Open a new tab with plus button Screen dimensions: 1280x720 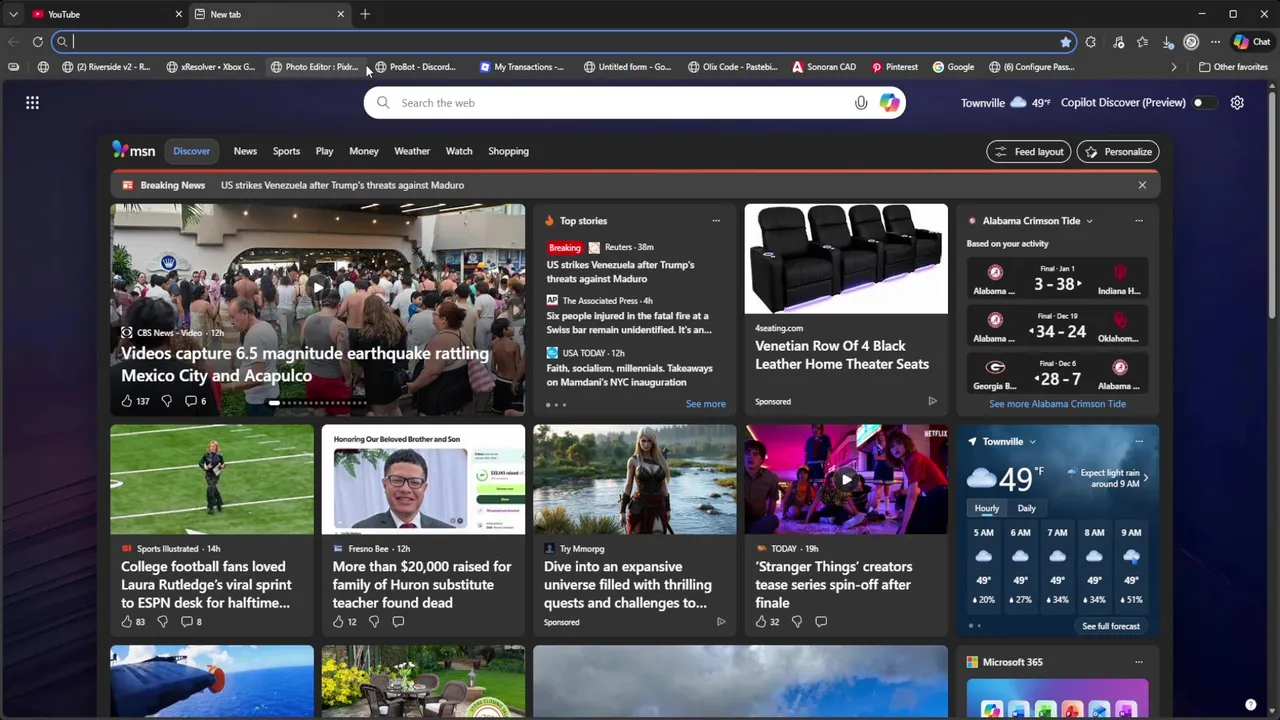(365, 14)
